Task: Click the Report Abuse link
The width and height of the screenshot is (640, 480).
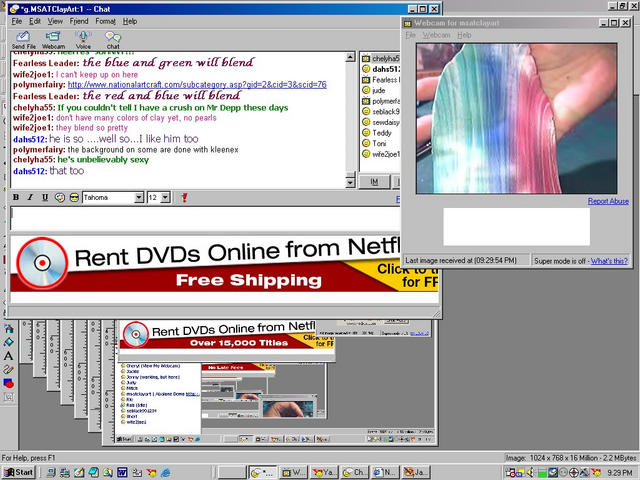Action: click(608, 201)
